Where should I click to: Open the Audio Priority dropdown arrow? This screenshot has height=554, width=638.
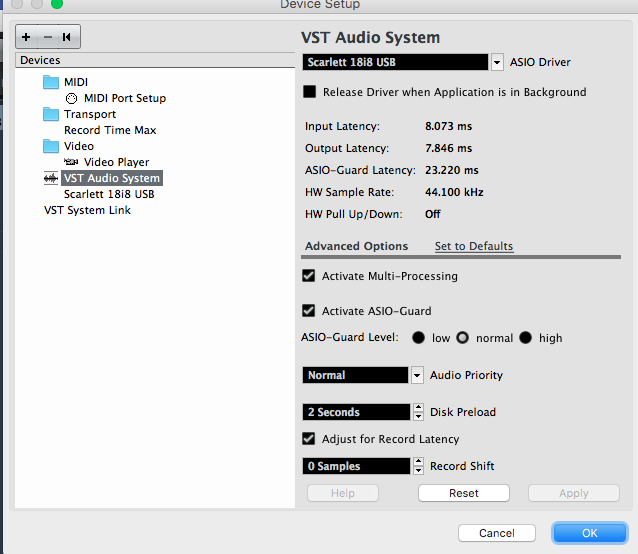(x=417, y=375)
